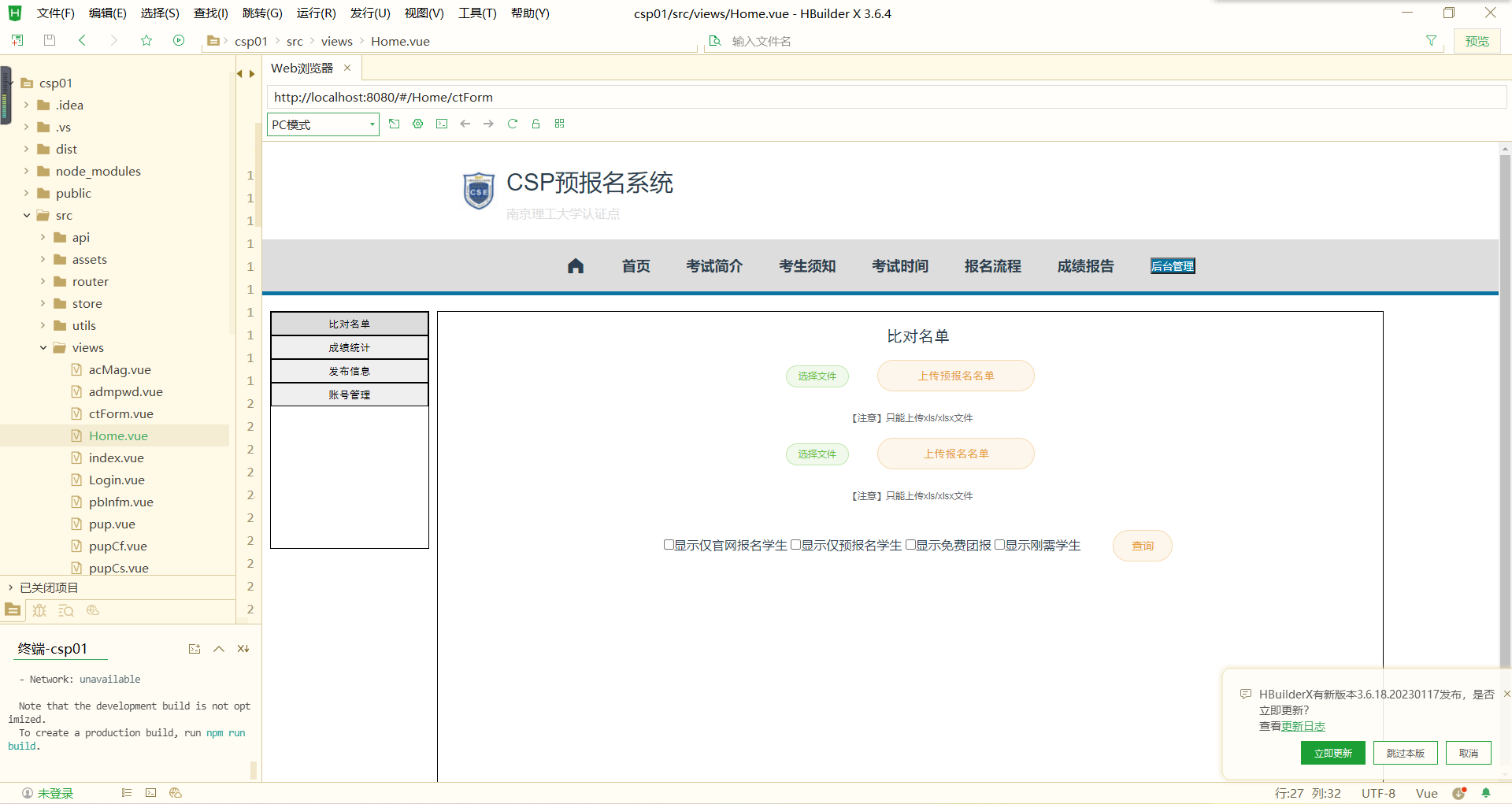Click the 后台管理 nav item
The width and height of the screenshot is (1512, 804).
click(1173, 266)
